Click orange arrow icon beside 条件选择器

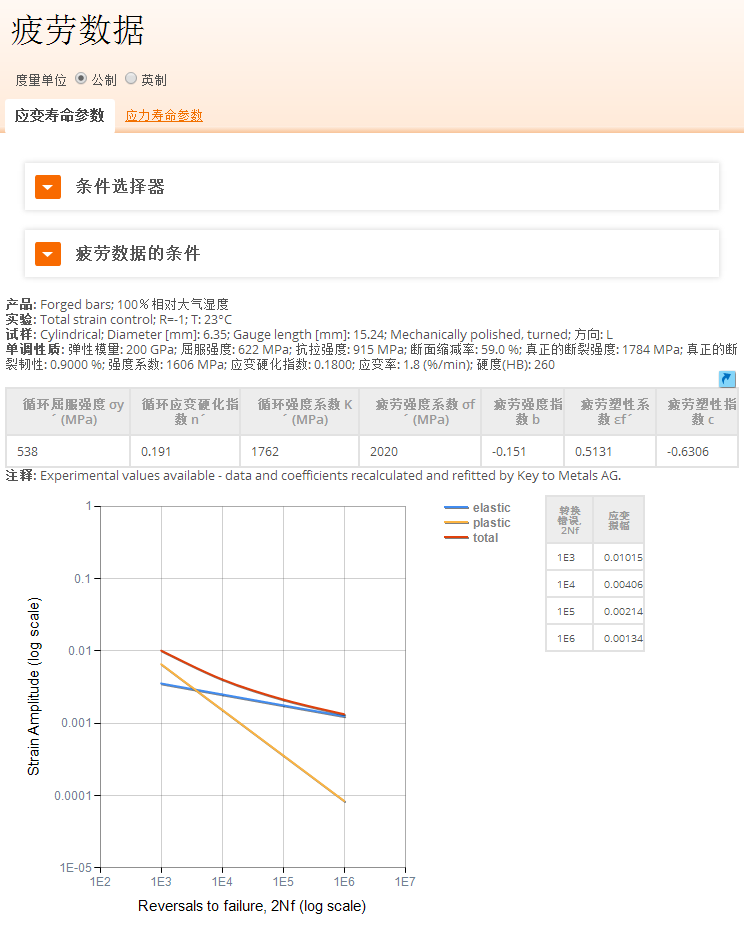48,187
